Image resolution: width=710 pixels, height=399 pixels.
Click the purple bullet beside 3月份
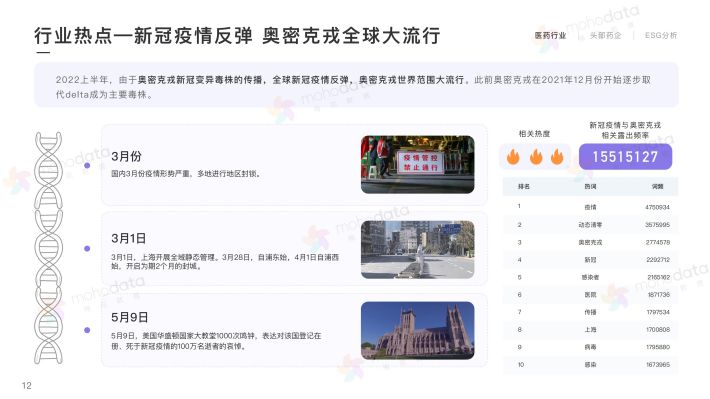87,166
